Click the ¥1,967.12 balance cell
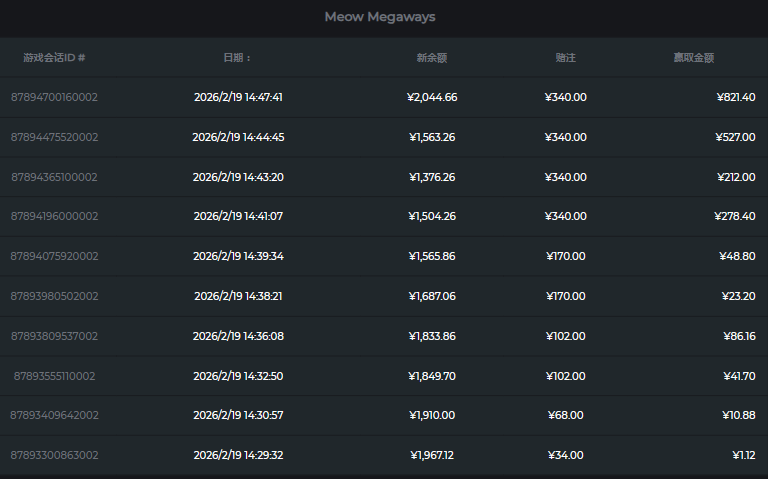This screenshot has height=479, width=768. tap(432, 455)
